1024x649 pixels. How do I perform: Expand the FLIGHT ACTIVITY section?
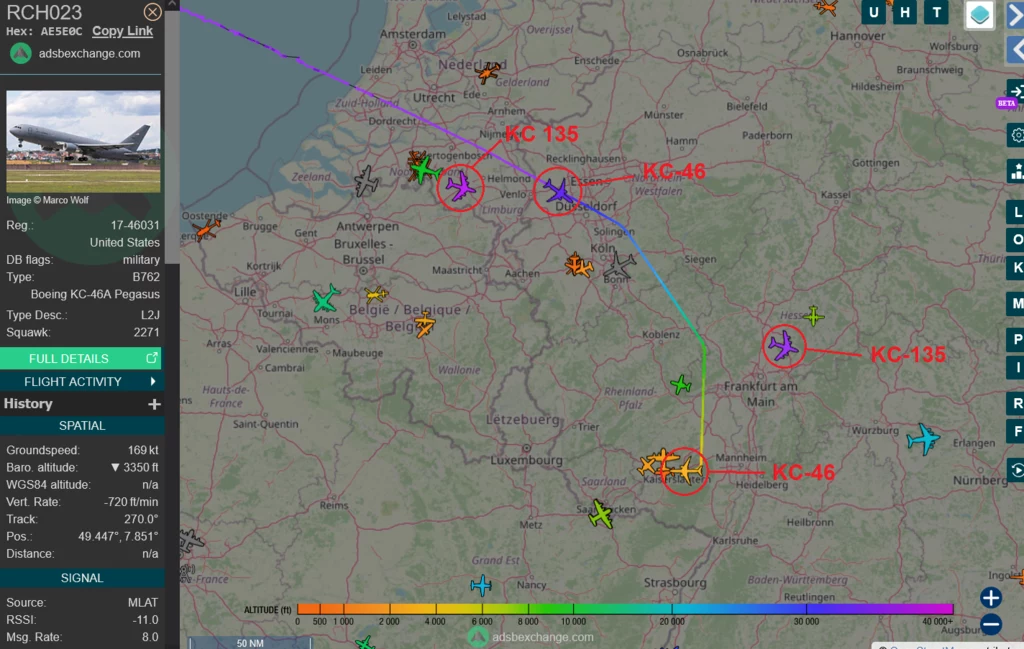tap(80, 381)
